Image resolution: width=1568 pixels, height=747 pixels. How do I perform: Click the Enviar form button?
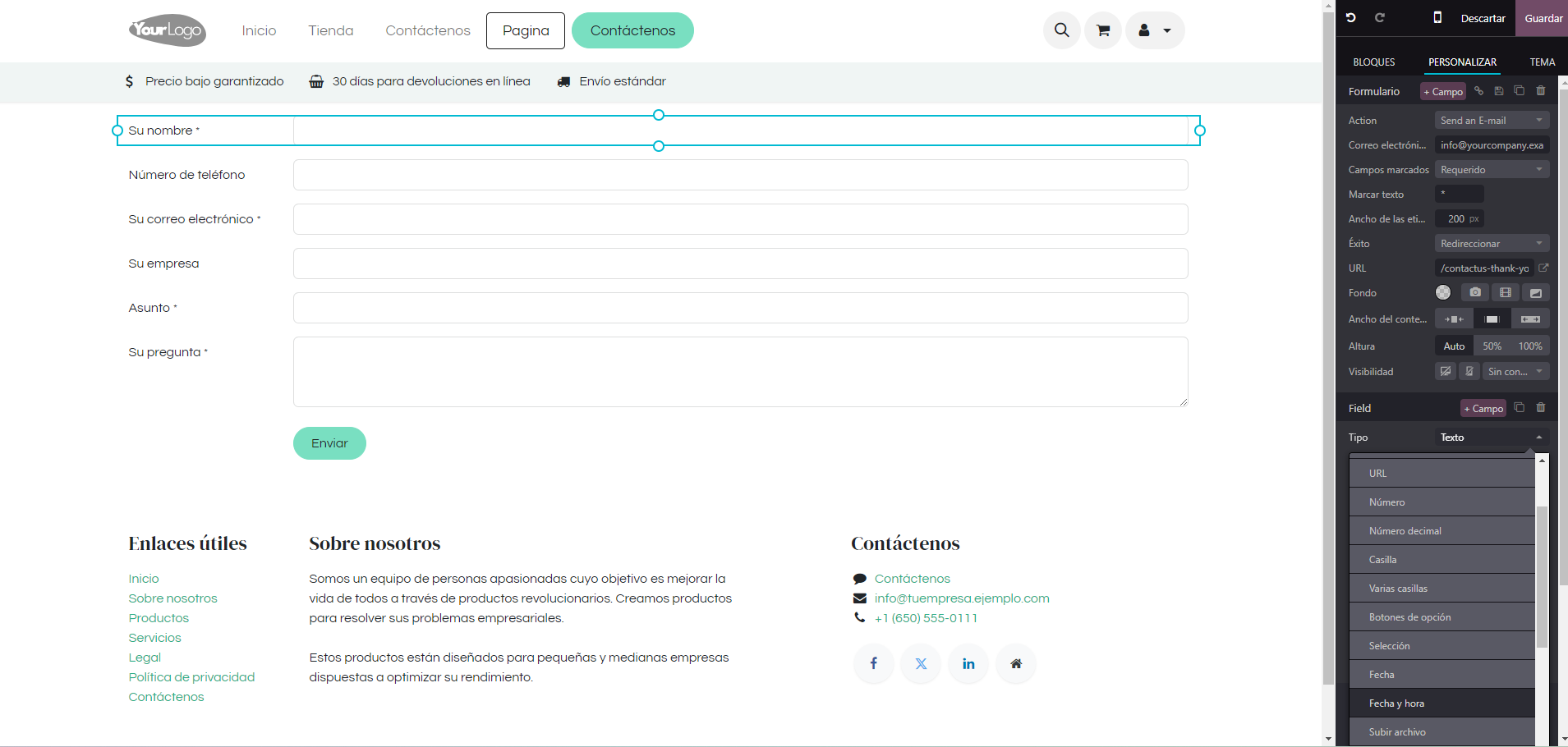point(329,443)
